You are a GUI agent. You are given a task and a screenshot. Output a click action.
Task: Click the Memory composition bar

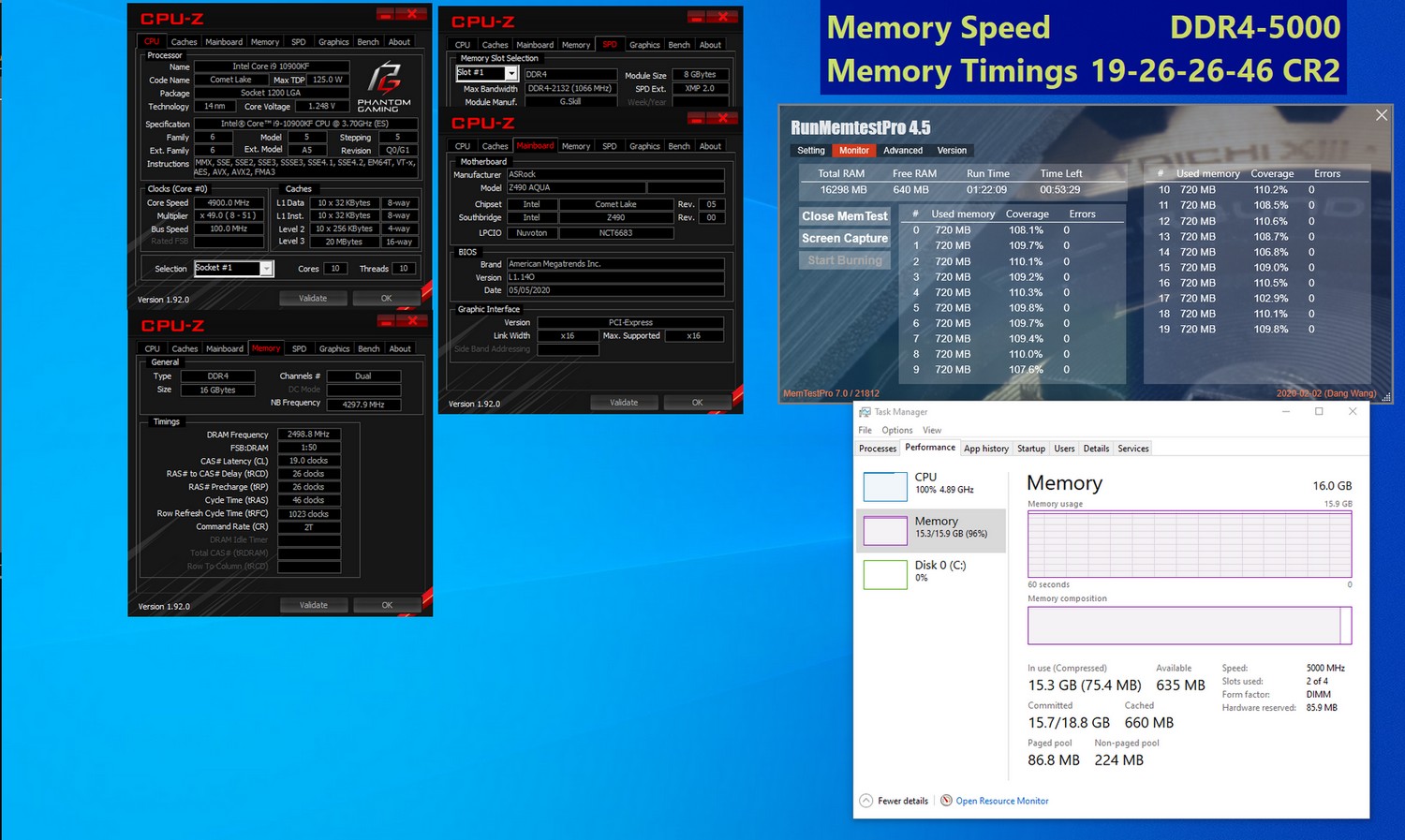[x=1190, y=626]
